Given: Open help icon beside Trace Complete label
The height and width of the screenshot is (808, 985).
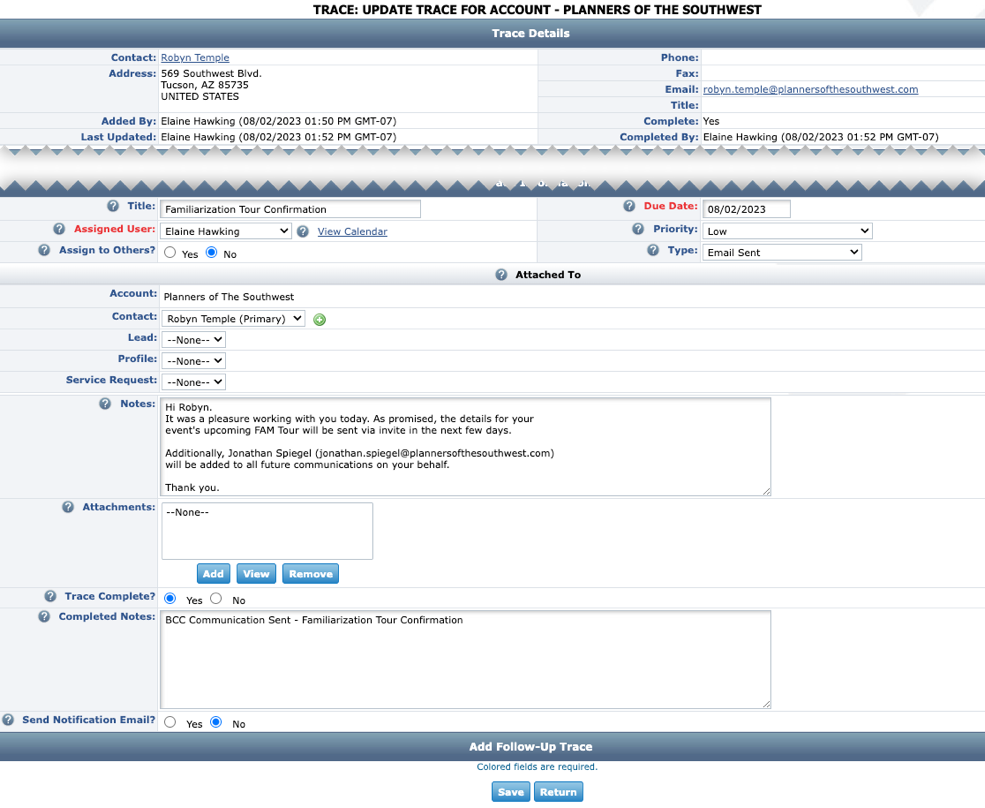Looking at the screenshot, I should [50, 596].
